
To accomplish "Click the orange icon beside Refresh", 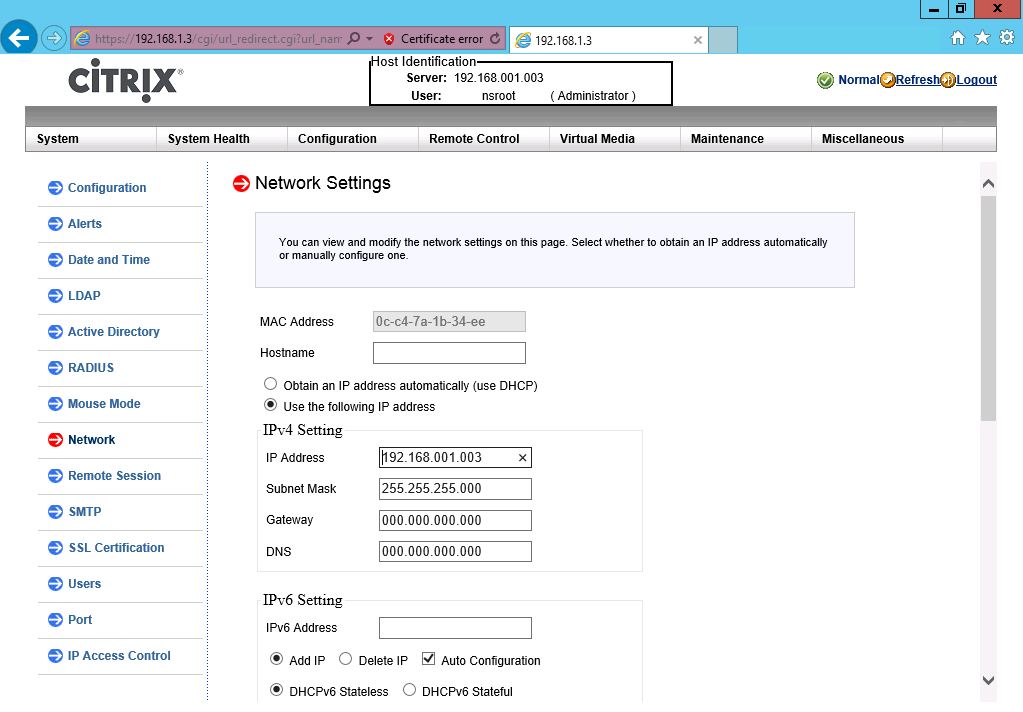I will (x=887, y=80).
